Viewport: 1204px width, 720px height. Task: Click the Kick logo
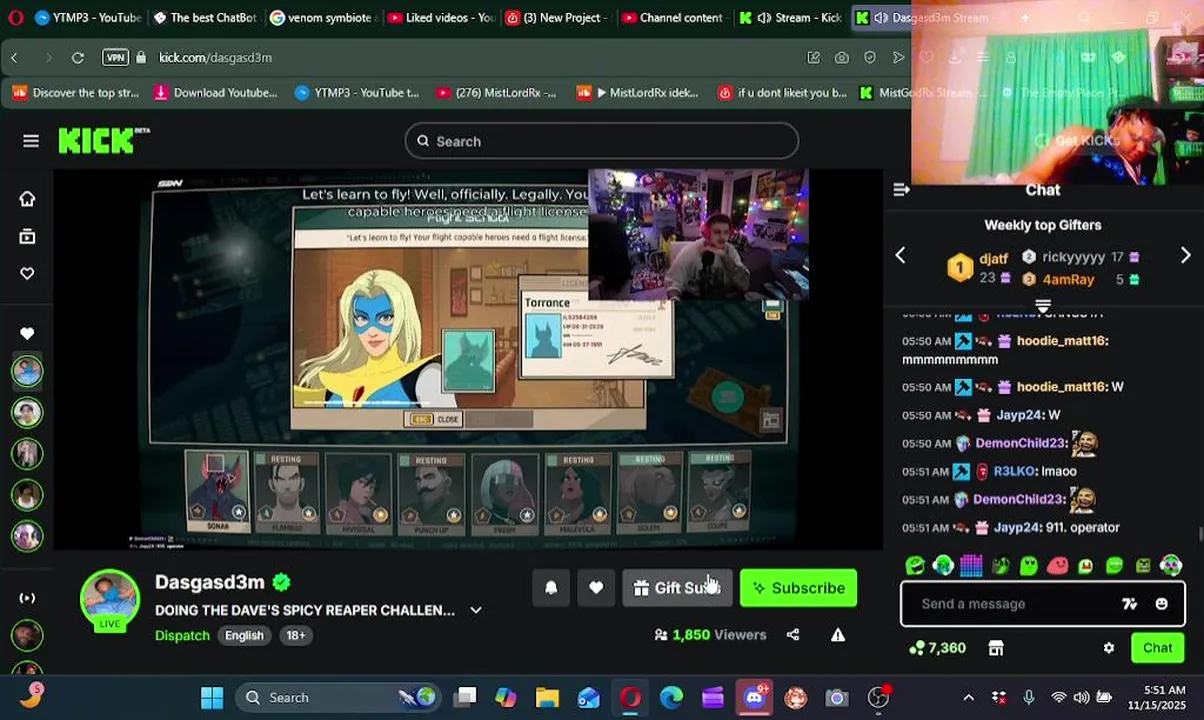tap(103, 141)
